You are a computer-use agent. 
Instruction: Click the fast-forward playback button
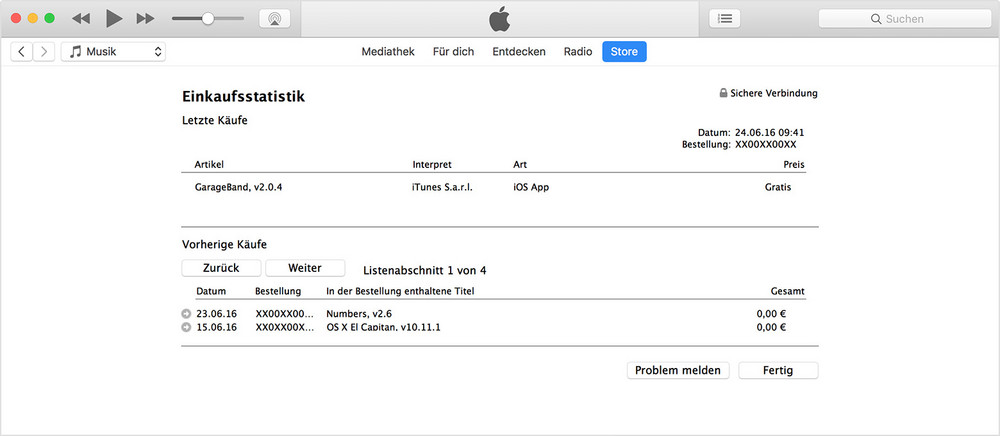click(145, 18)
